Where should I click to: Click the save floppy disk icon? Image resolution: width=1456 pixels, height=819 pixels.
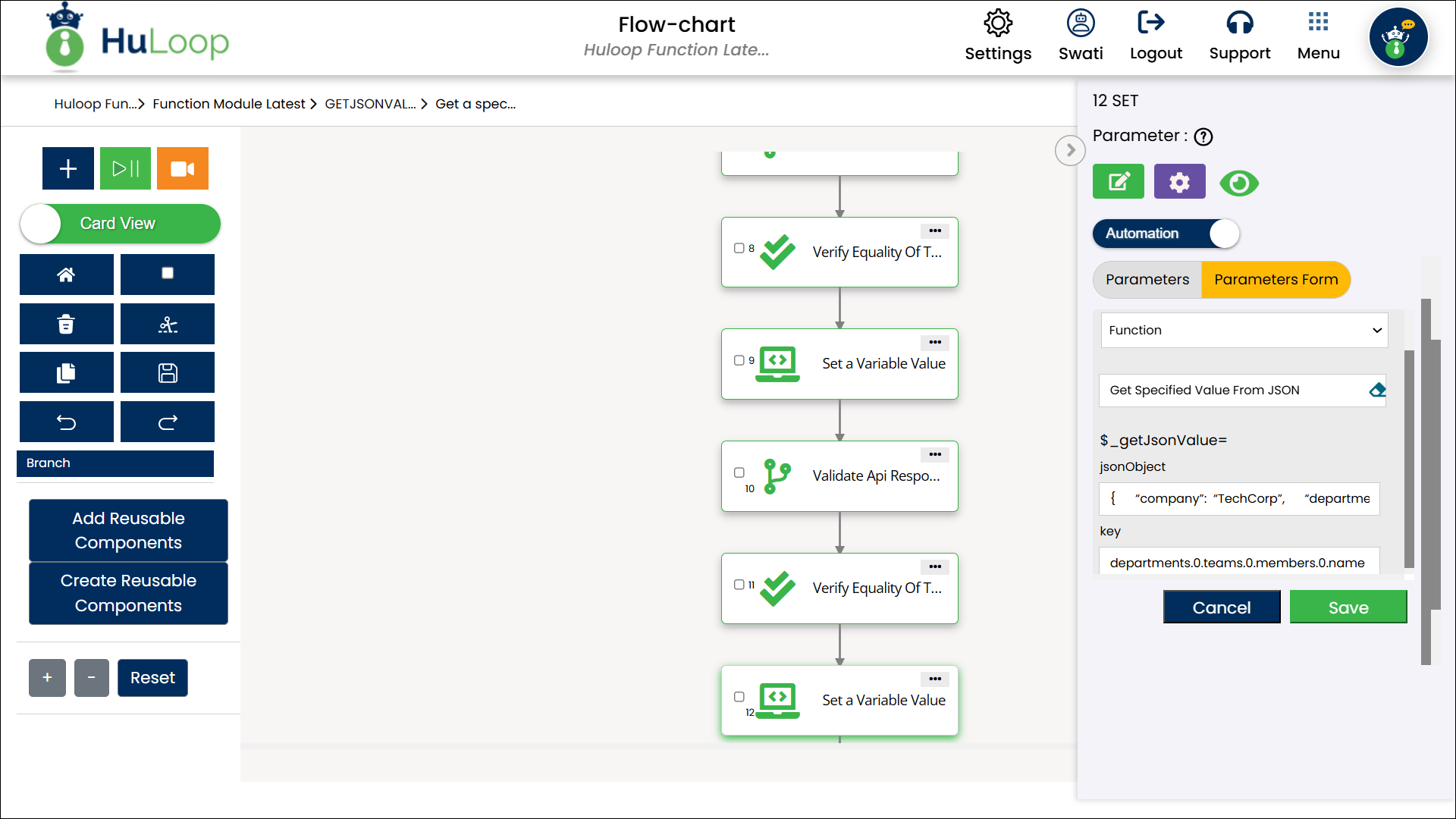[x=167, y=373]
